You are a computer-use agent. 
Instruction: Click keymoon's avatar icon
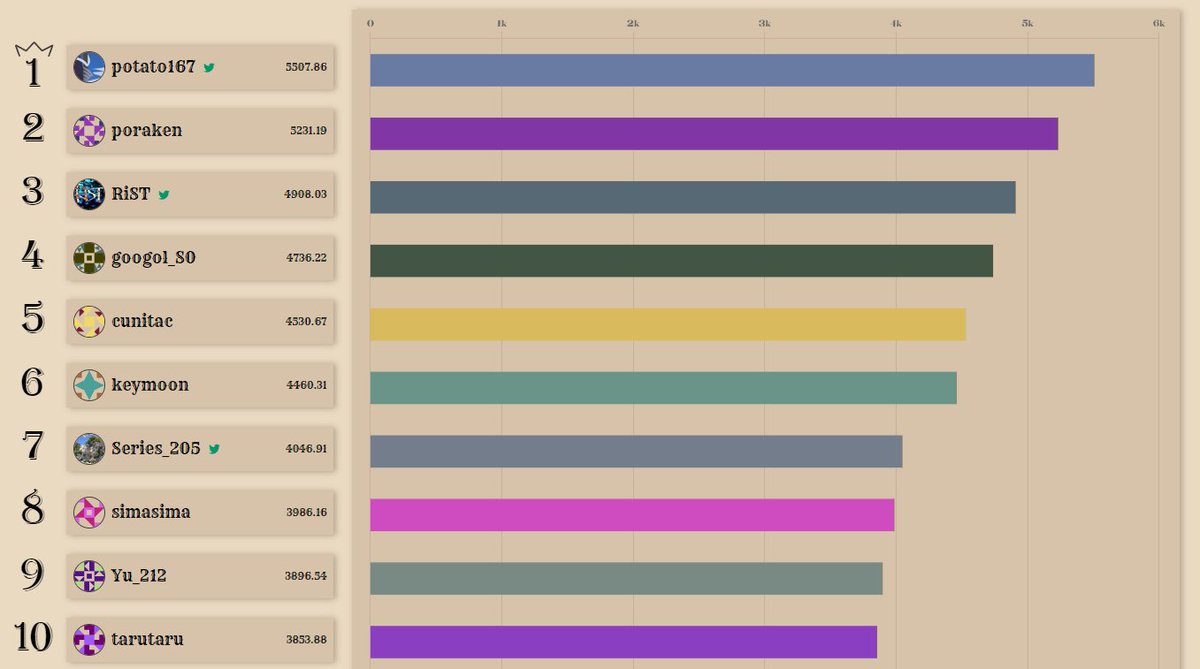coord(89,385)
